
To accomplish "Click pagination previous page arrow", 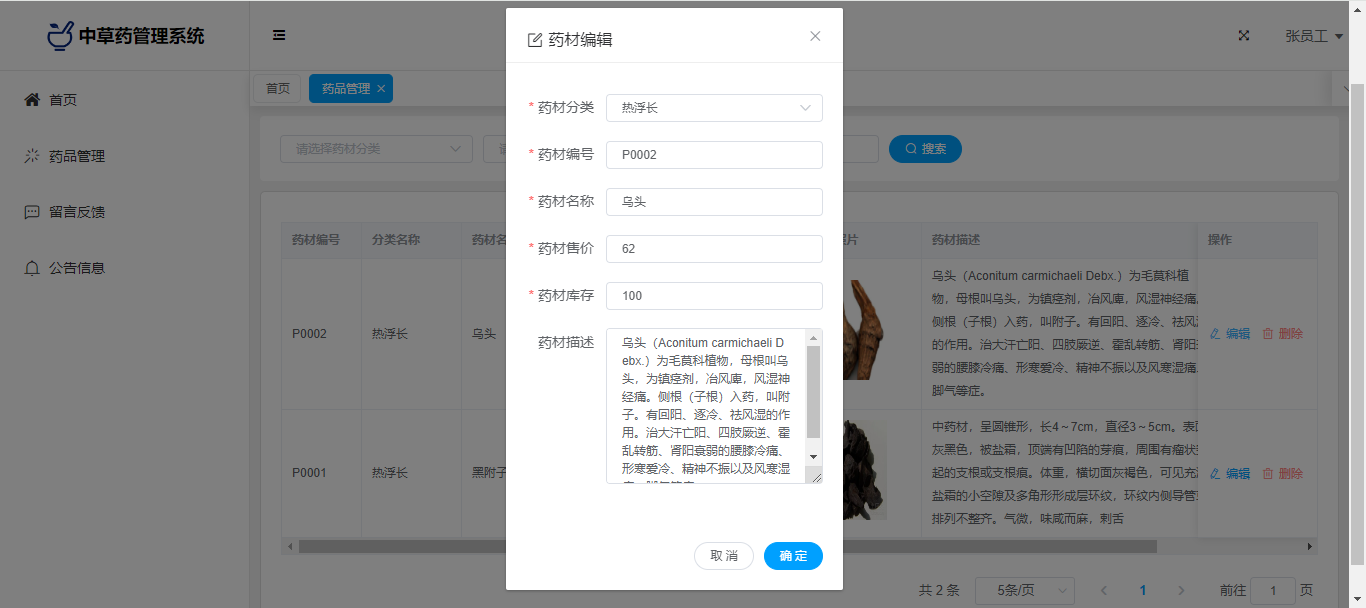I will coord(1104,590).
